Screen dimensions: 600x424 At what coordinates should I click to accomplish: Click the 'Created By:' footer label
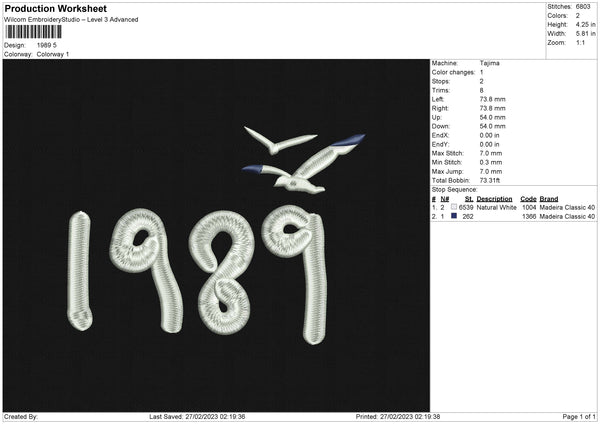point(21,417)
